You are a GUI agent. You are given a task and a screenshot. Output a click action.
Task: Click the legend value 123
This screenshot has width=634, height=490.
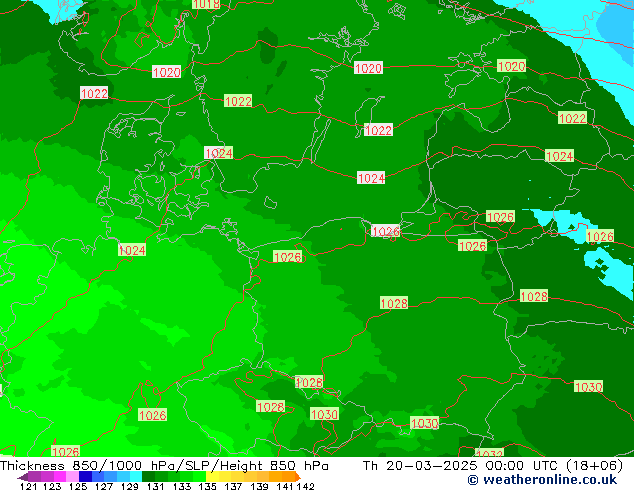coord(52,486)
